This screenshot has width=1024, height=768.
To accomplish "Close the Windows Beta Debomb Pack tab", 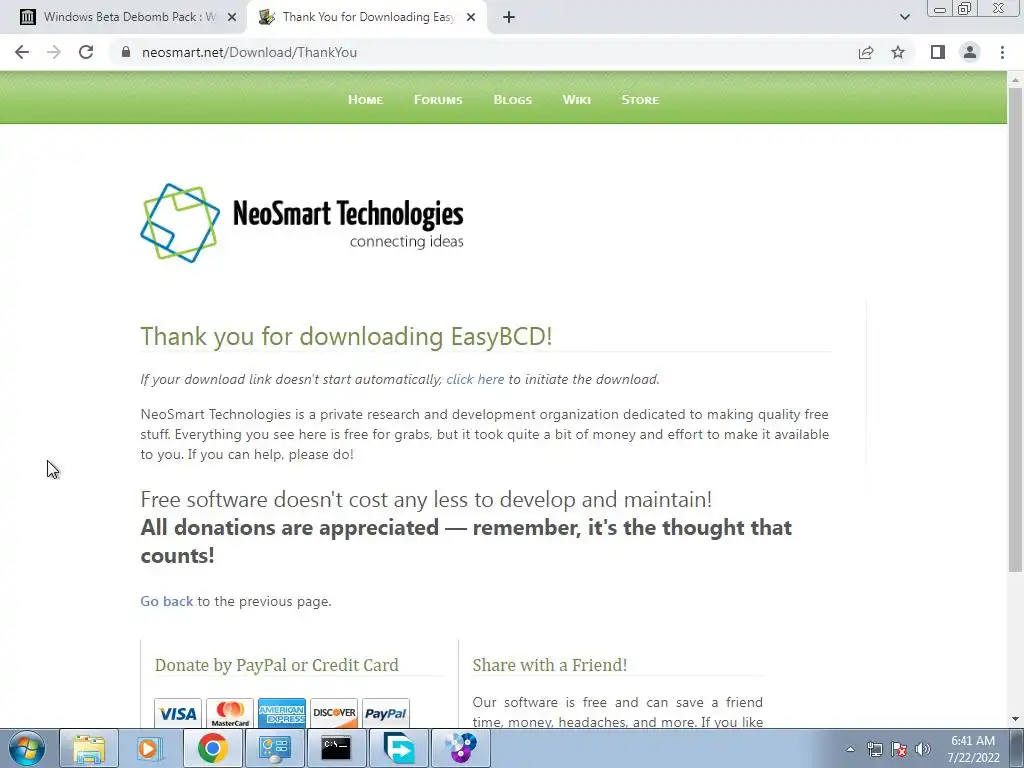I will [232, 18].
